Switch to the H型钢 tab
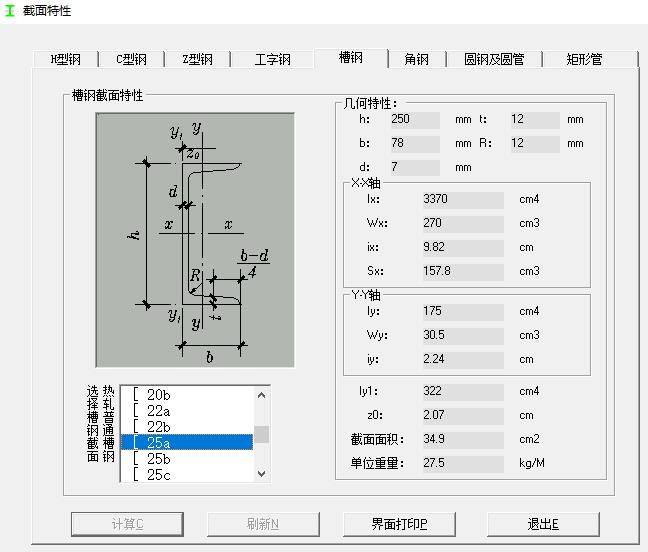This screenshot has width=648, height=552. coord(65,59)
